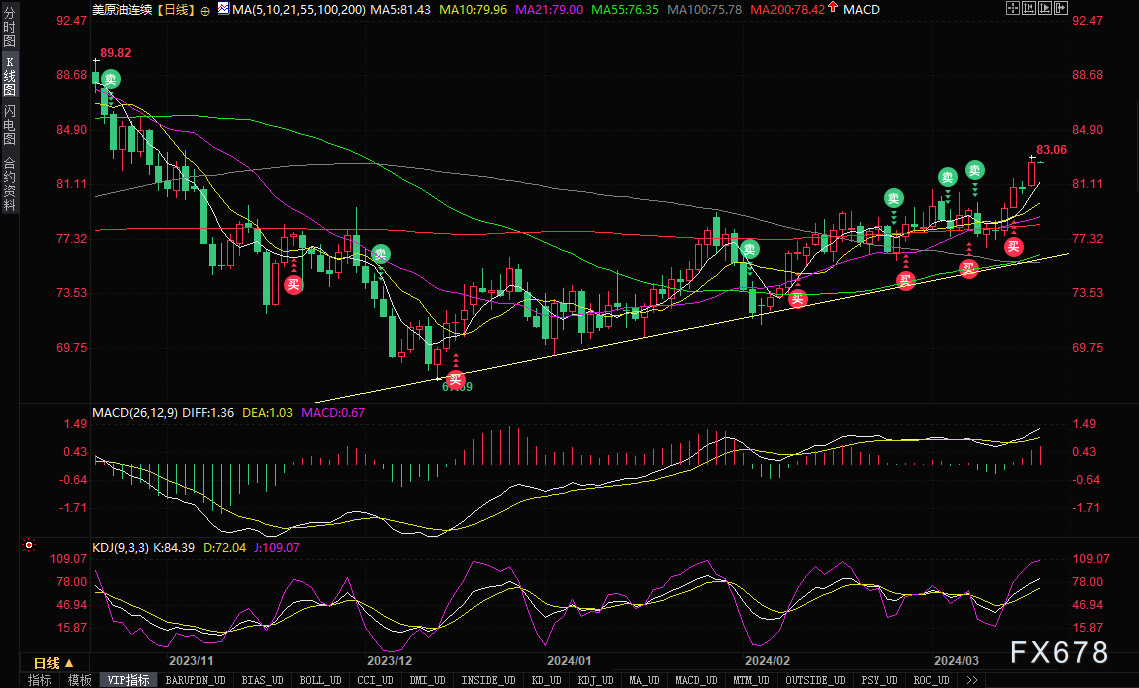Click the shift-right arrow icon at top right
Viewport: 1139px width, 688px height.
tap(1061, 9)
